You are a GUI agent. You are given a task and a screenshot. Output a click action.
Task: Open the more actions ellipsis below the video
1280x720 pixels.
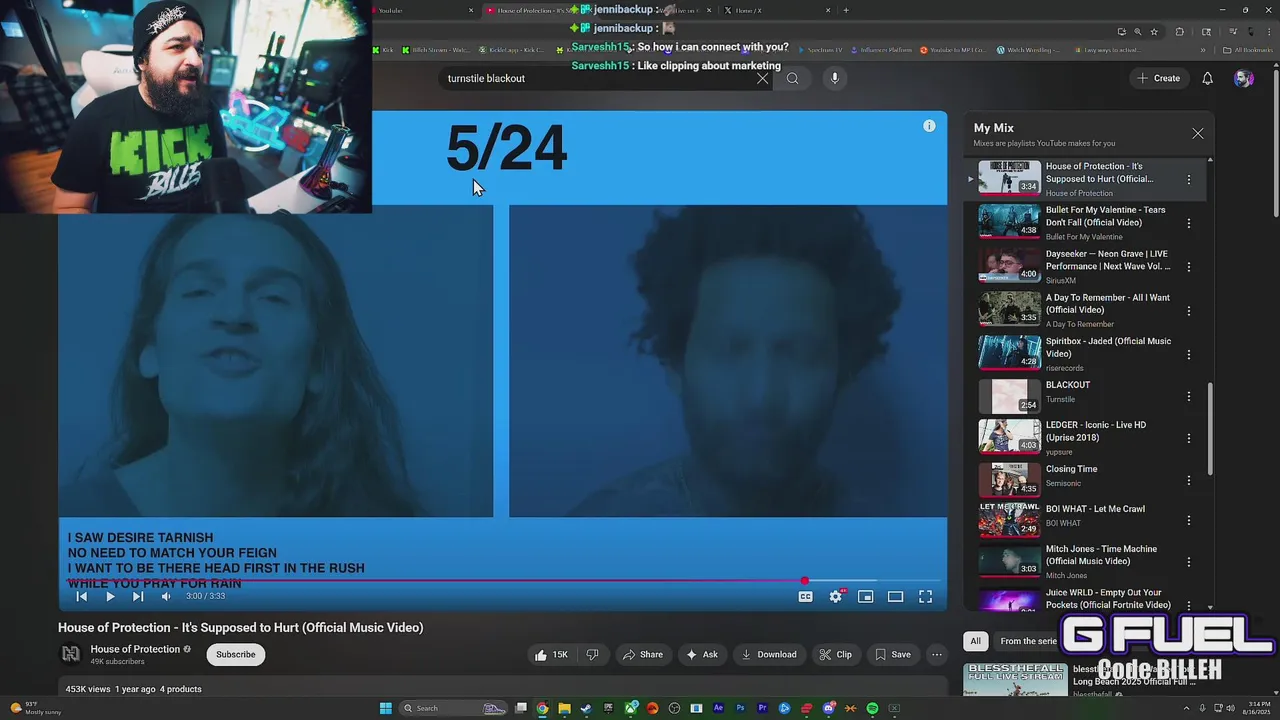tap(937, 655)
